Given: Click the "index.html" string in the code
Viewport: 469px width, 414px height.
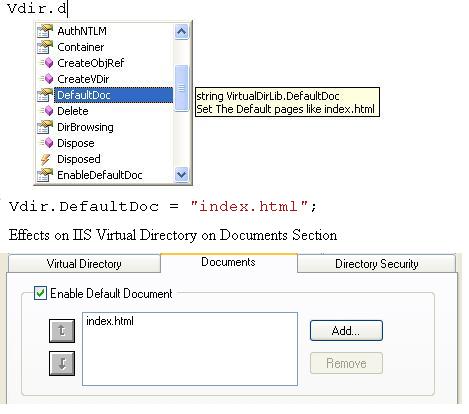Looking at the screenshot, I should (x=249, y=206).
